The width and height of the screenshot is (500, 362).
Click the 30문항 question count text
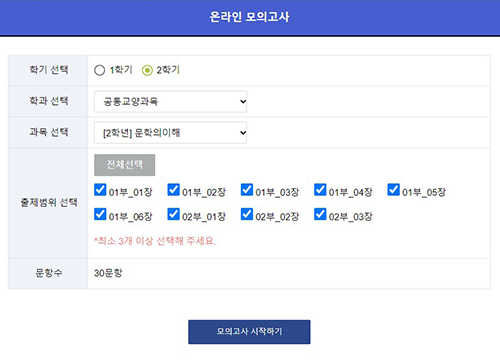[108, 273]
